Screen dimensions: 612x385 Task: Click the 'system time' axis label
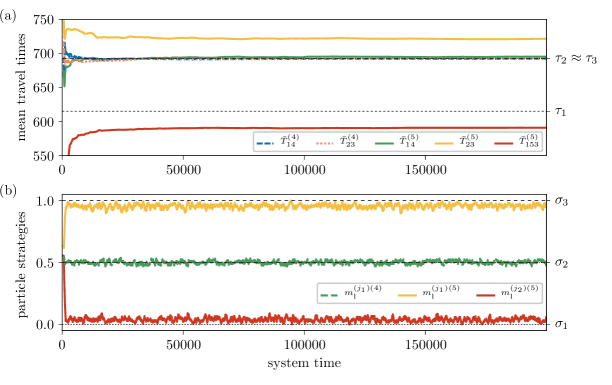coord(304,363)
